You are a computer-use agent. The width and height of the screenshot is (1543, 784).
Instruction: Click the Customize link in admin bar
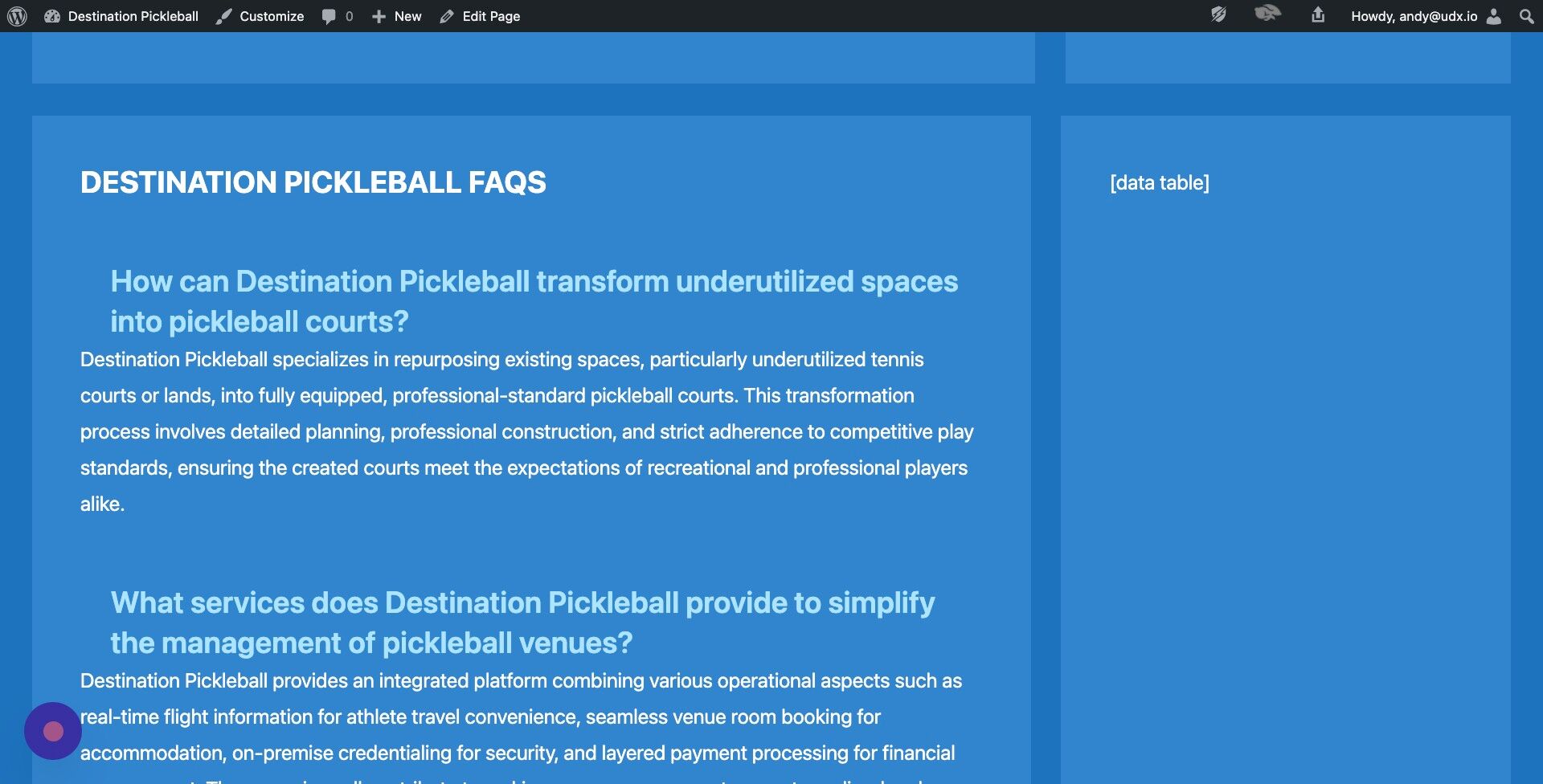click(x=260, y=16)
